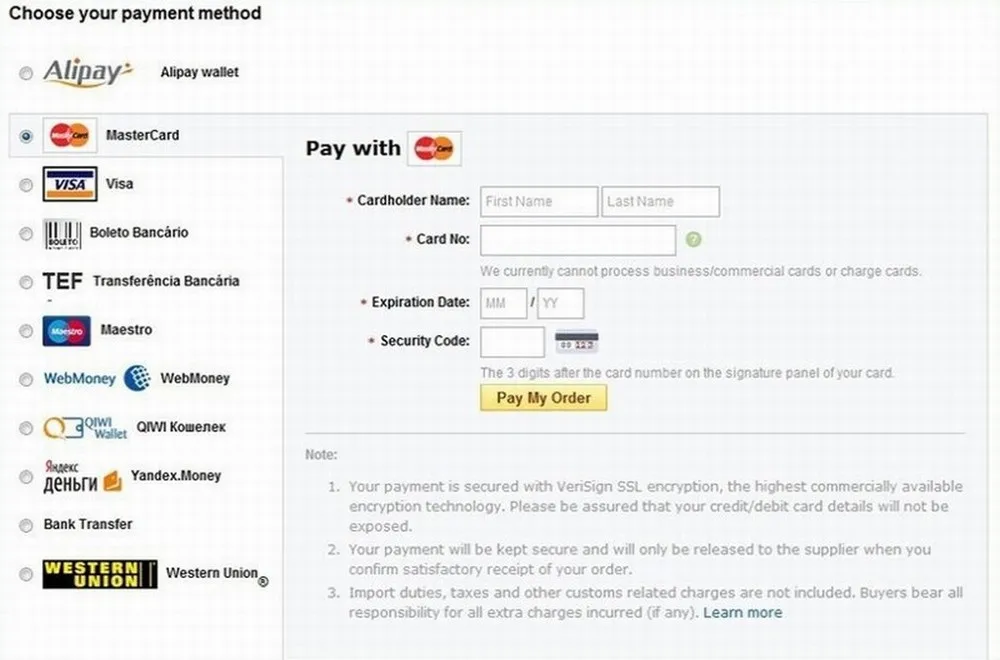The image size is (1000, 660).
Task: Open the Learn more link
Action: click(742, 613)
